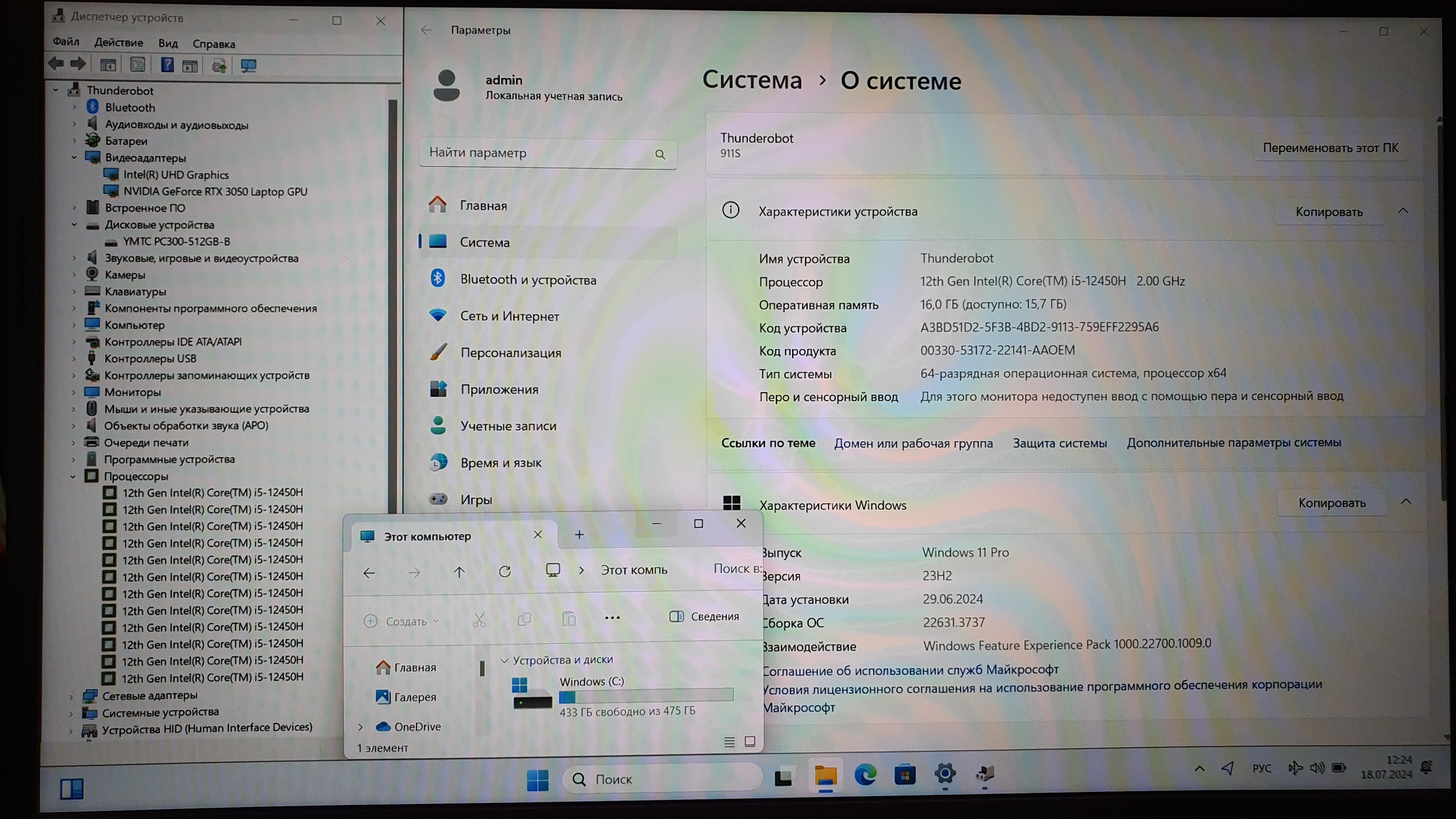Click the Найти параметр search field
1456x819 pixels.
(540, 153)
